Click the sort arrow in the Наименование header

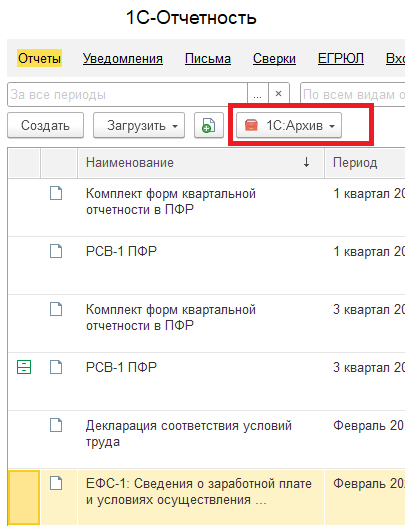[306, 163]
